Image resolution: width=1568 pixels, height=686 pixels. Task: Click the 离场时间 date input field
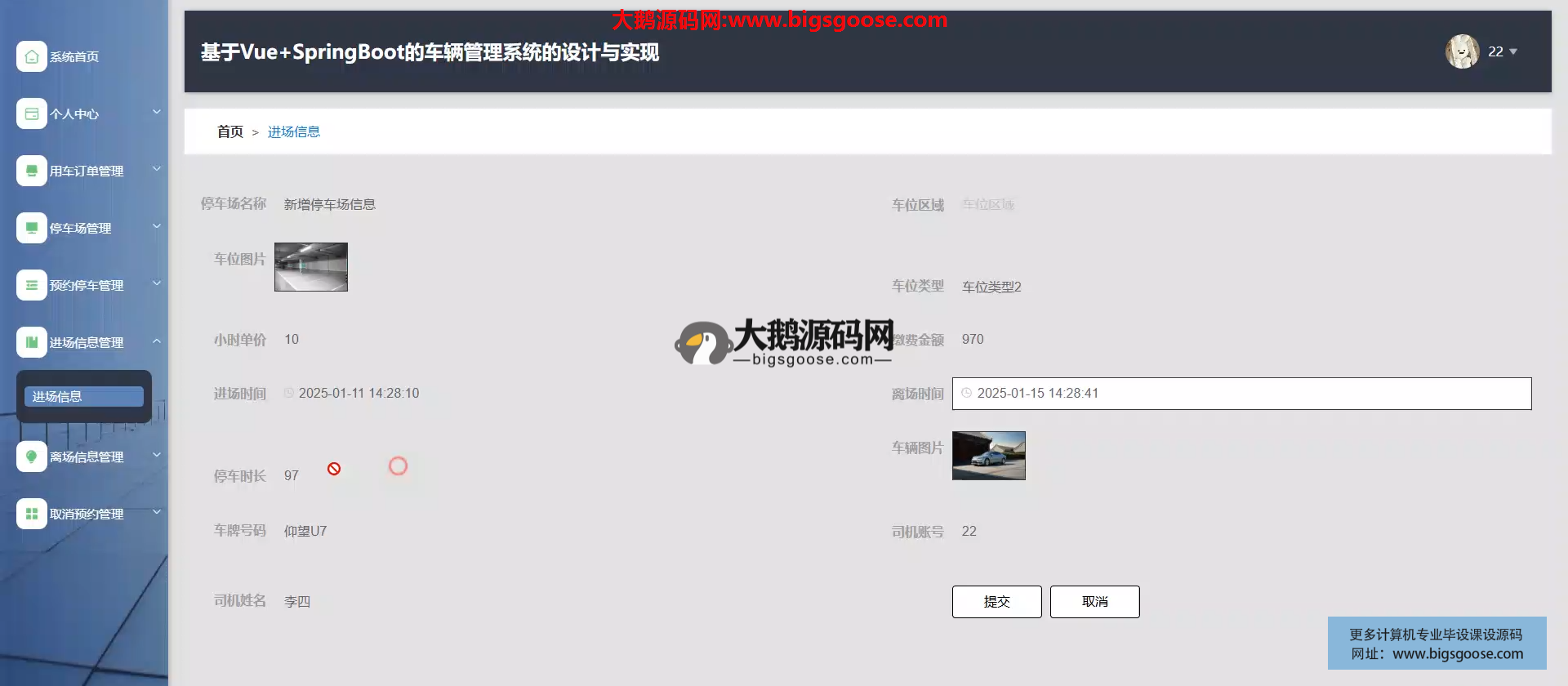[1241, 394]
